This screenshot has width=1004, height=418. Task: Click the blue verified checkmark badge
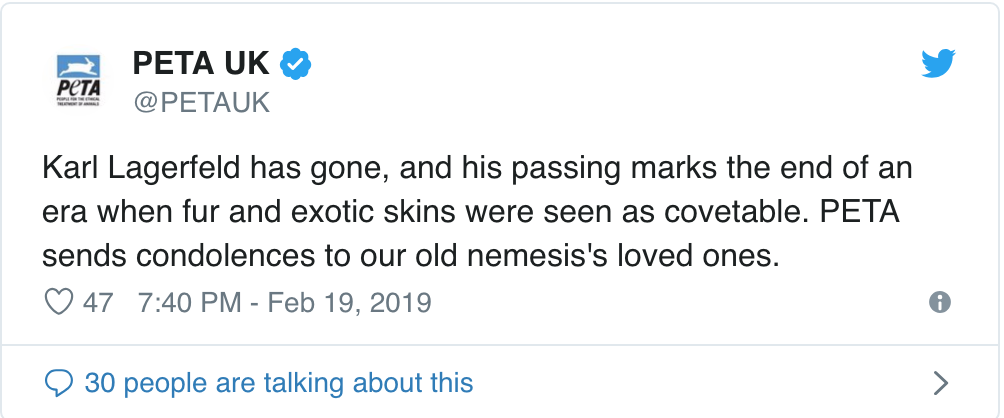(x=295, y=64)
